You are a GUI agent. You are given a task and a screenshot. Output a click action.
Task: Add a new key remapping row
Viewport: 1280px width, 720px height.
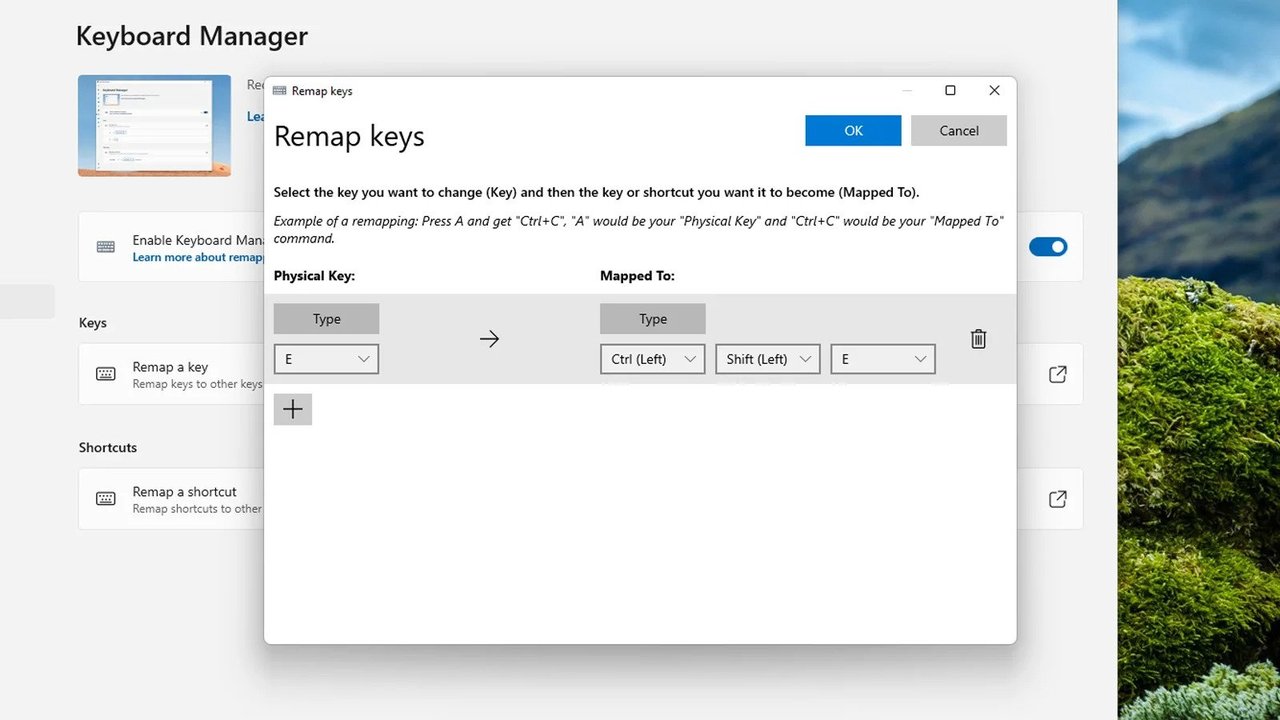(x=293, y=409)
